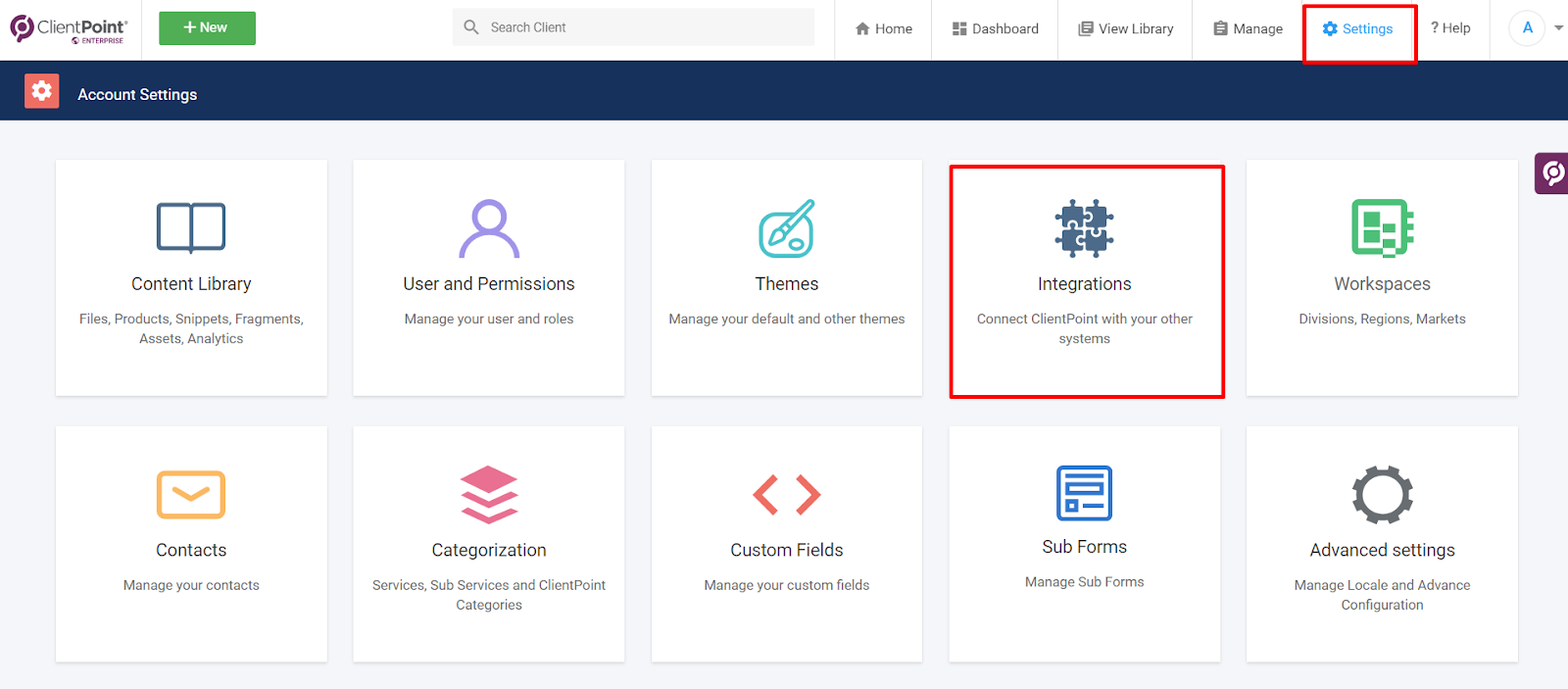Open the Dashboard menu
This screenshot has width=1568, height=689.
tap(996, 29)
